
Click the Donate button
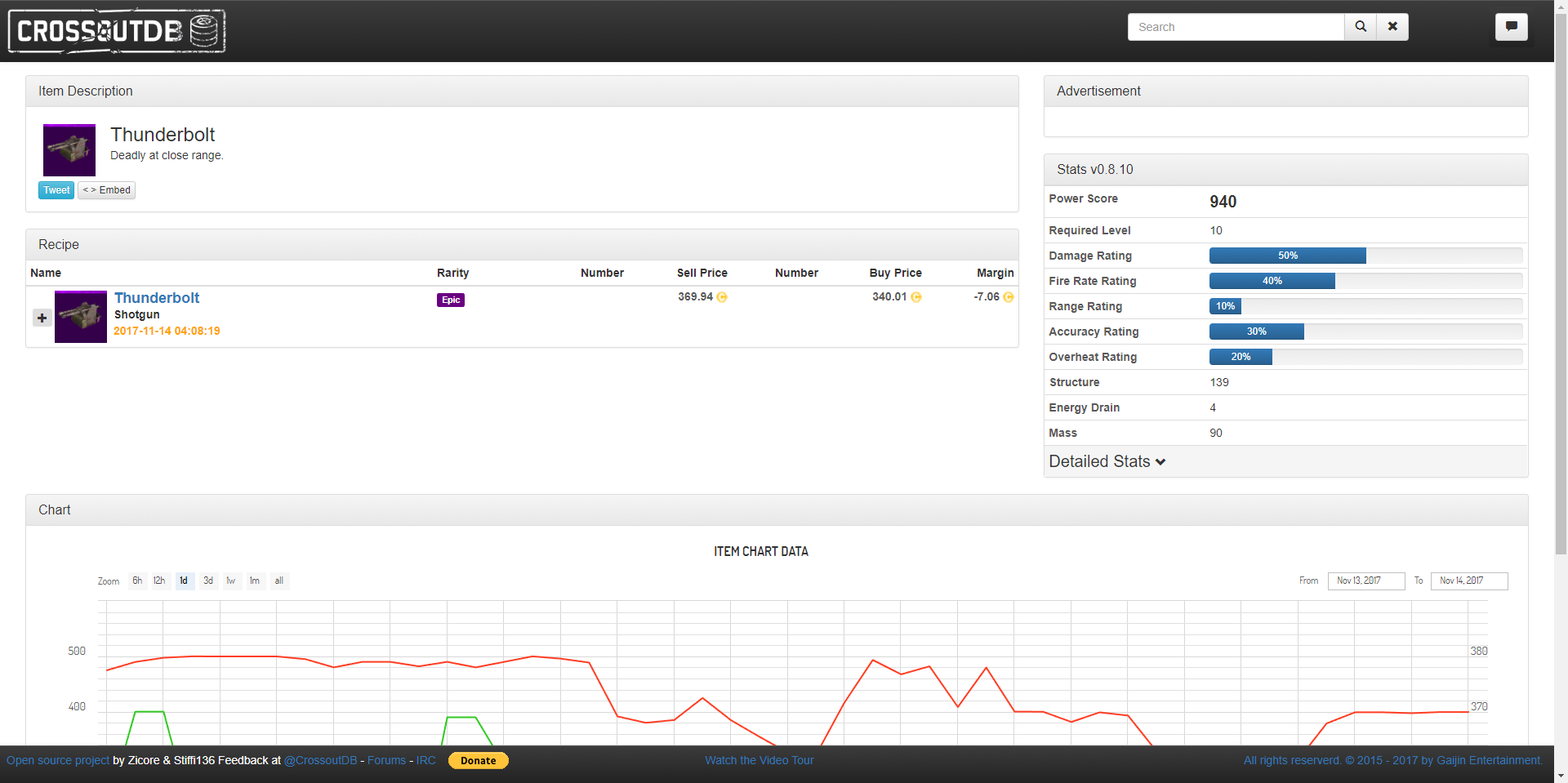tap(479, 760)
